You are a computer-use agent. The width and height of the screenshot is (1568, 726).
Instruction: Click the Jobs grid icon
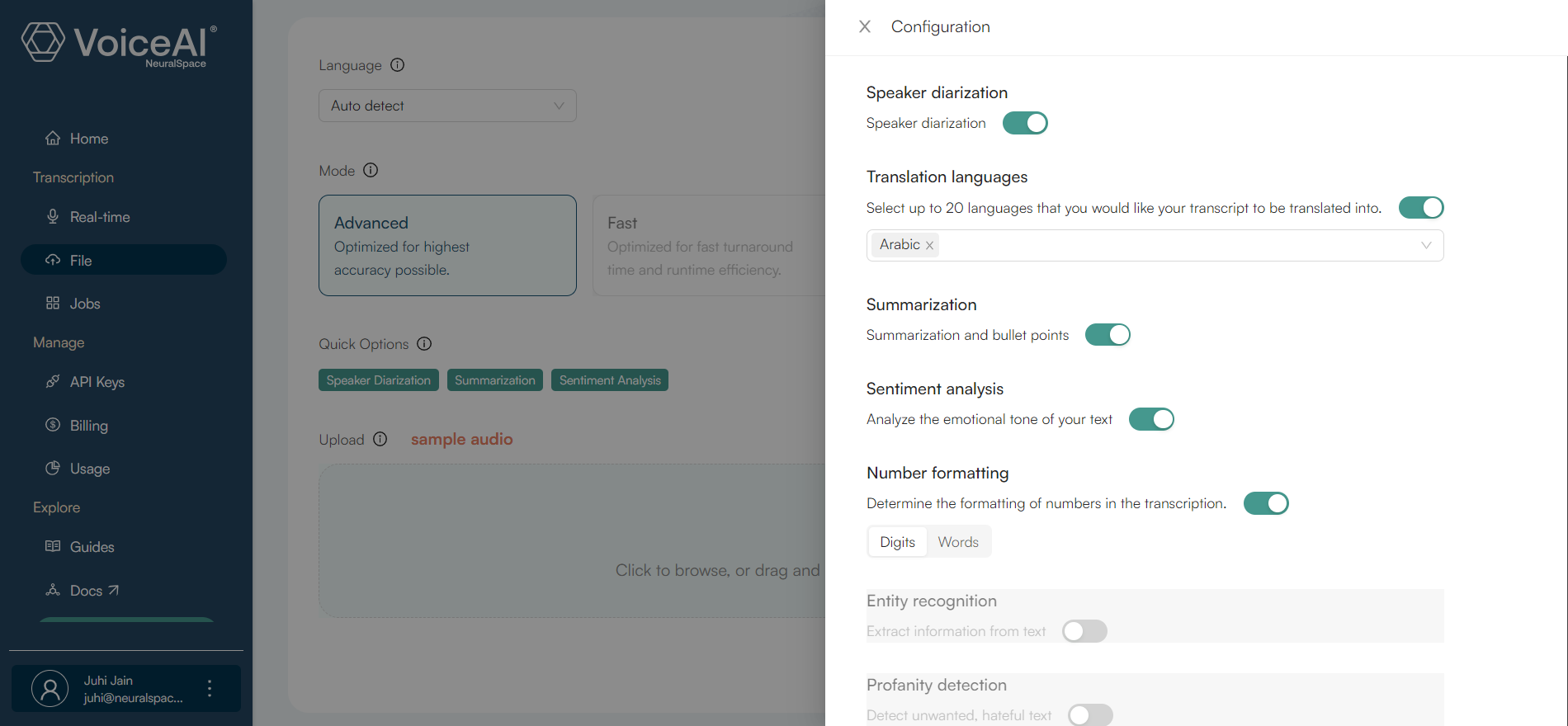(x=53, y=303)
